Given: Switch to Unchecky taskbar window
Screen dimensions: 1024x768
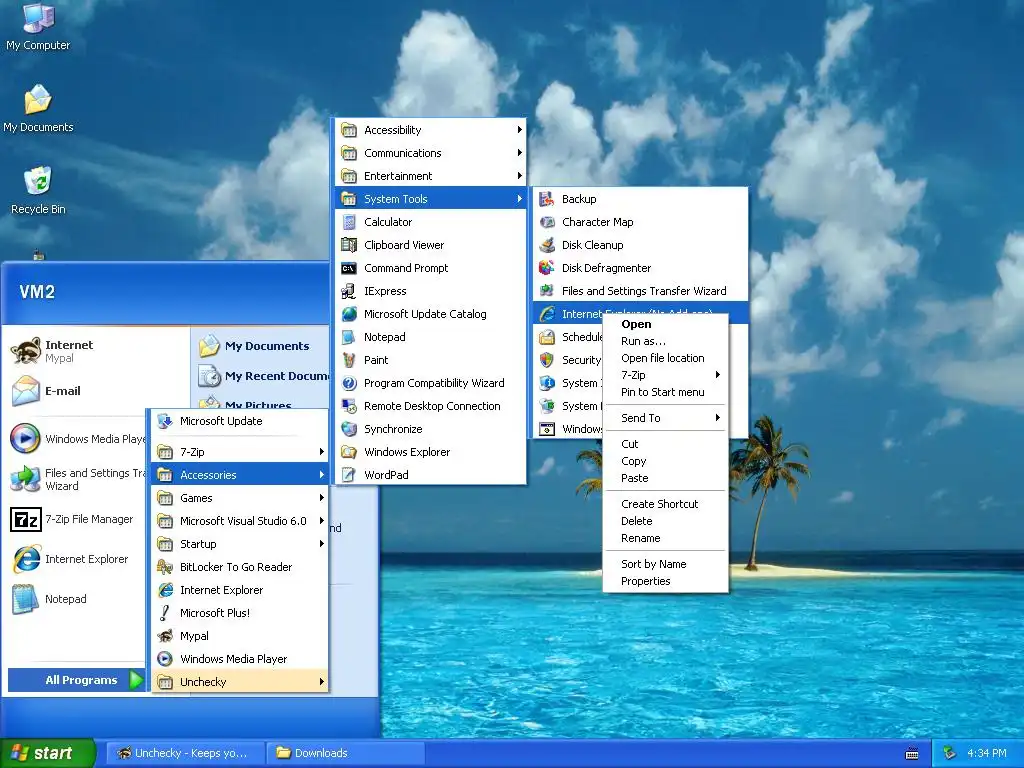Looking at the screenshot, I should coord(185,753).
